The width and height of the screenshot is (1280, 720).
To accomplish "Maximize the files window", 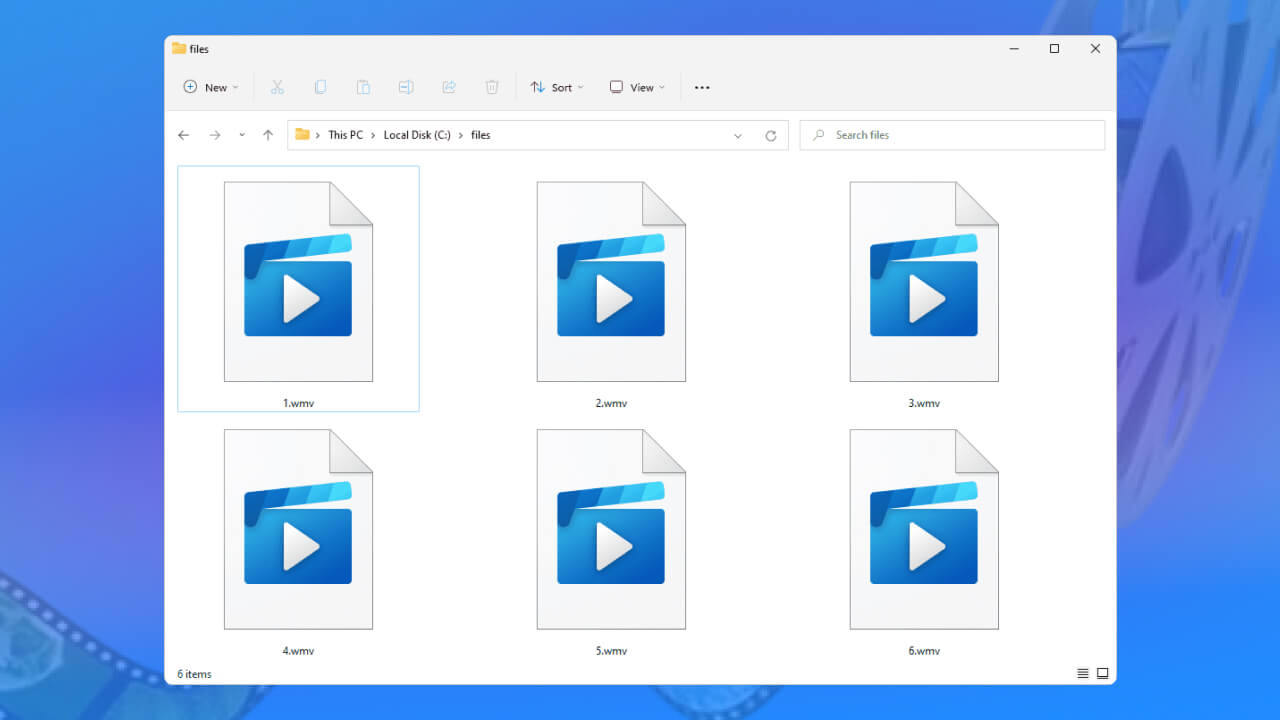I will [x=1054, y=48].
